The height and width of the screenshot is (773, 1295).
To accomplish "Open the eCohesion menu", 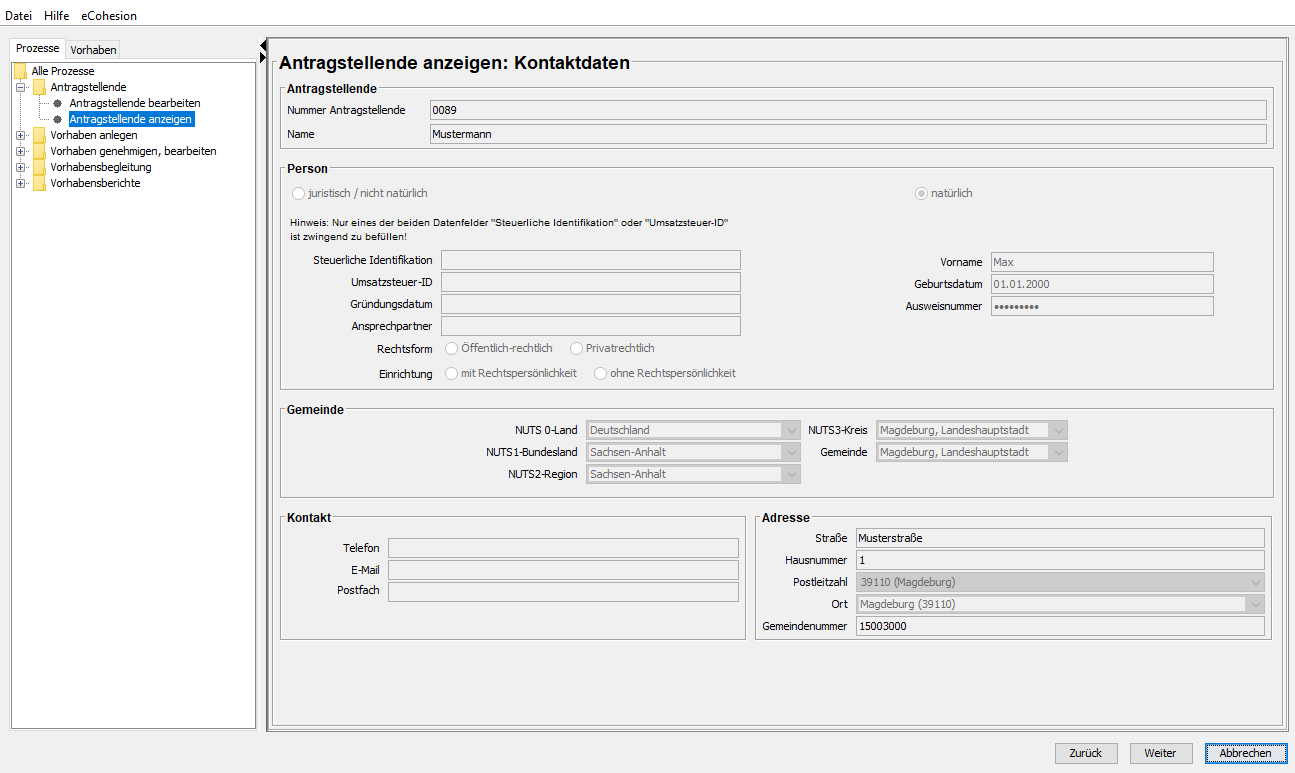I will (108, 16).
